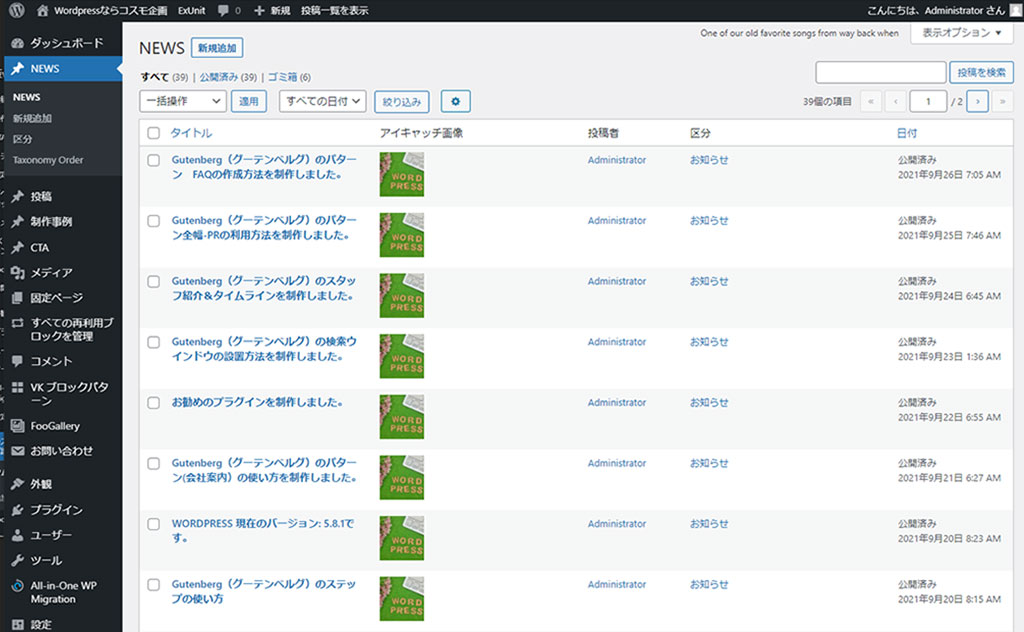Open the メディア menu in sidebar
1024x632 pixels.
tap(51, 272)
